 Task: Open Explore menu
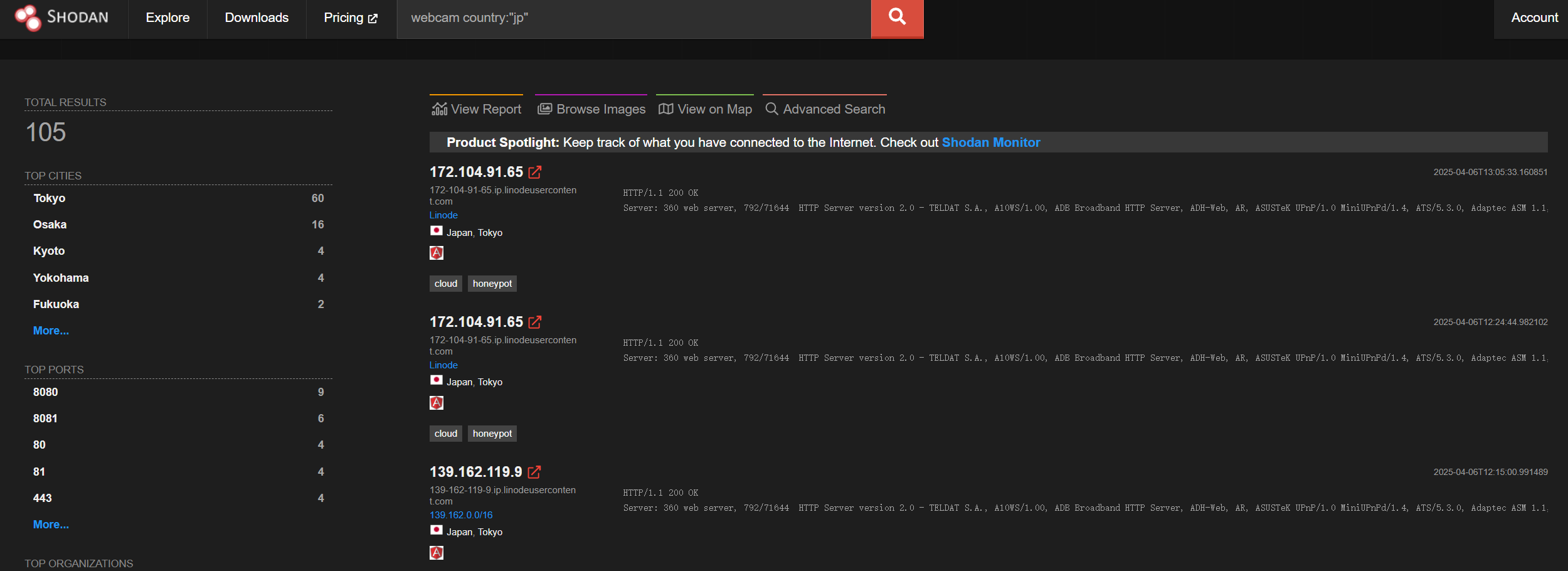(x=167, y=18)
